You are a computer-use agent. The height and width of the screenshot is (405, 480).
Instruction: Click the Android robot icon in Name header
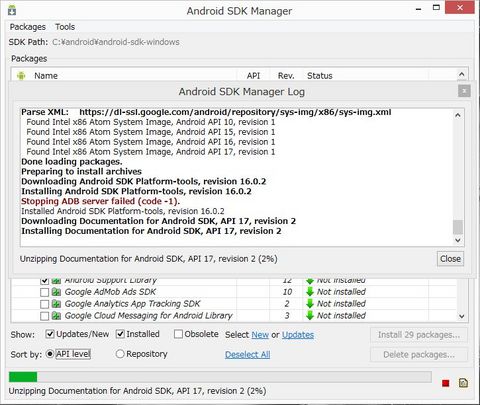point(21,76)
